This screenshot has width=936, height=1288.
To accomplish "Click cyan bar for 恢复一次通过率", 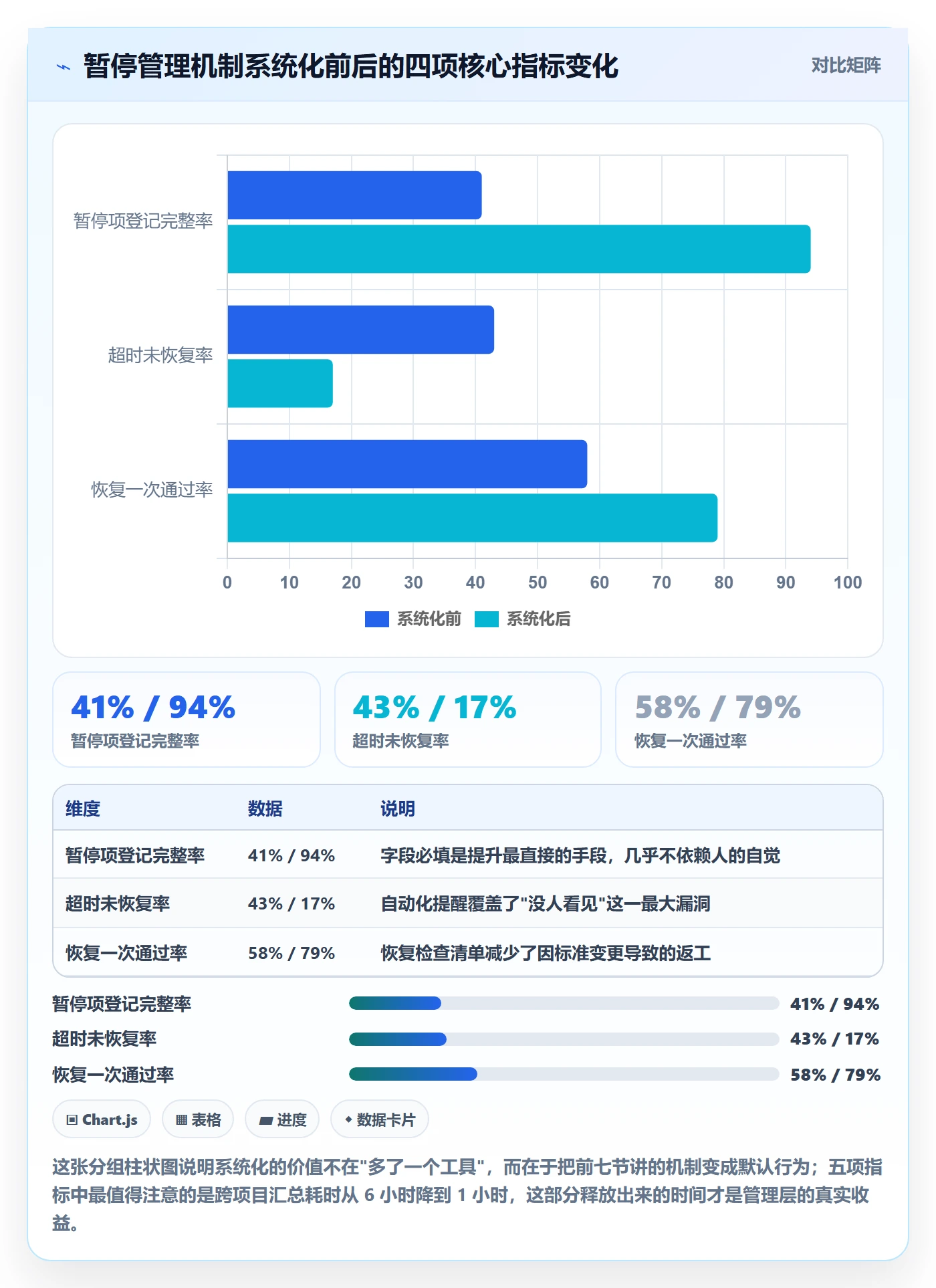I will tap(472, 518).
